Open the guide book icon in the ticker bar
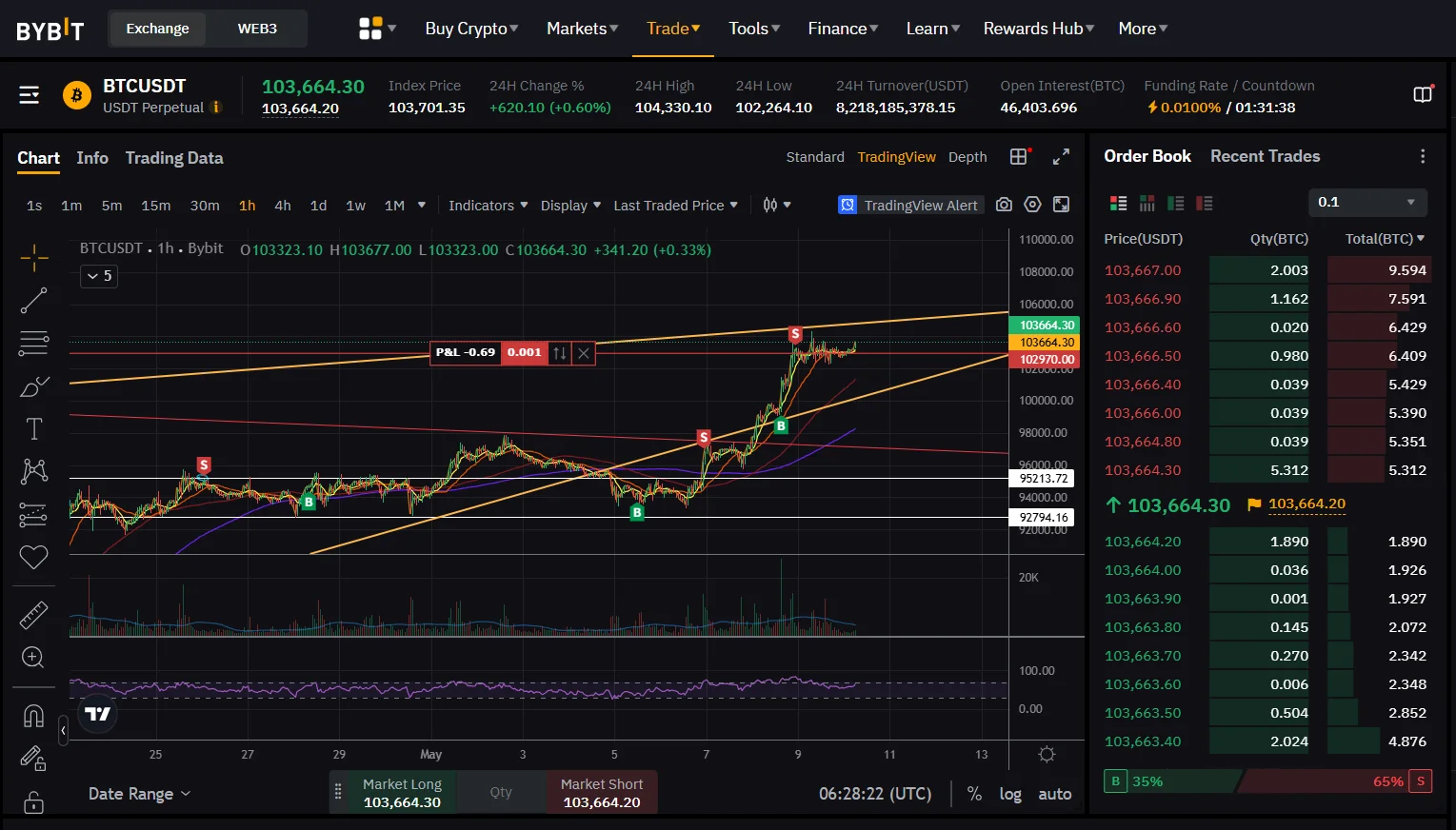1456x830 pixels. pos(1423,94)
